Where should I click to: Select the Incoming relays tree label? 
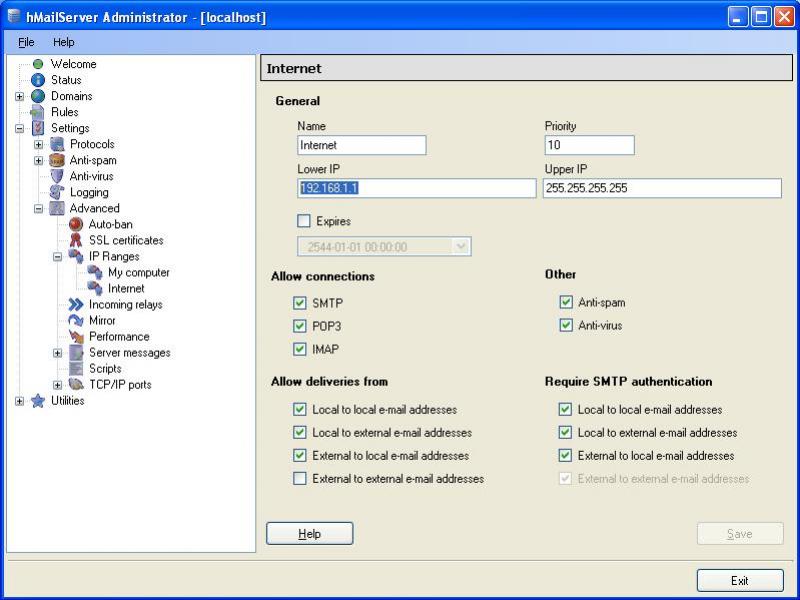point(126,305)
